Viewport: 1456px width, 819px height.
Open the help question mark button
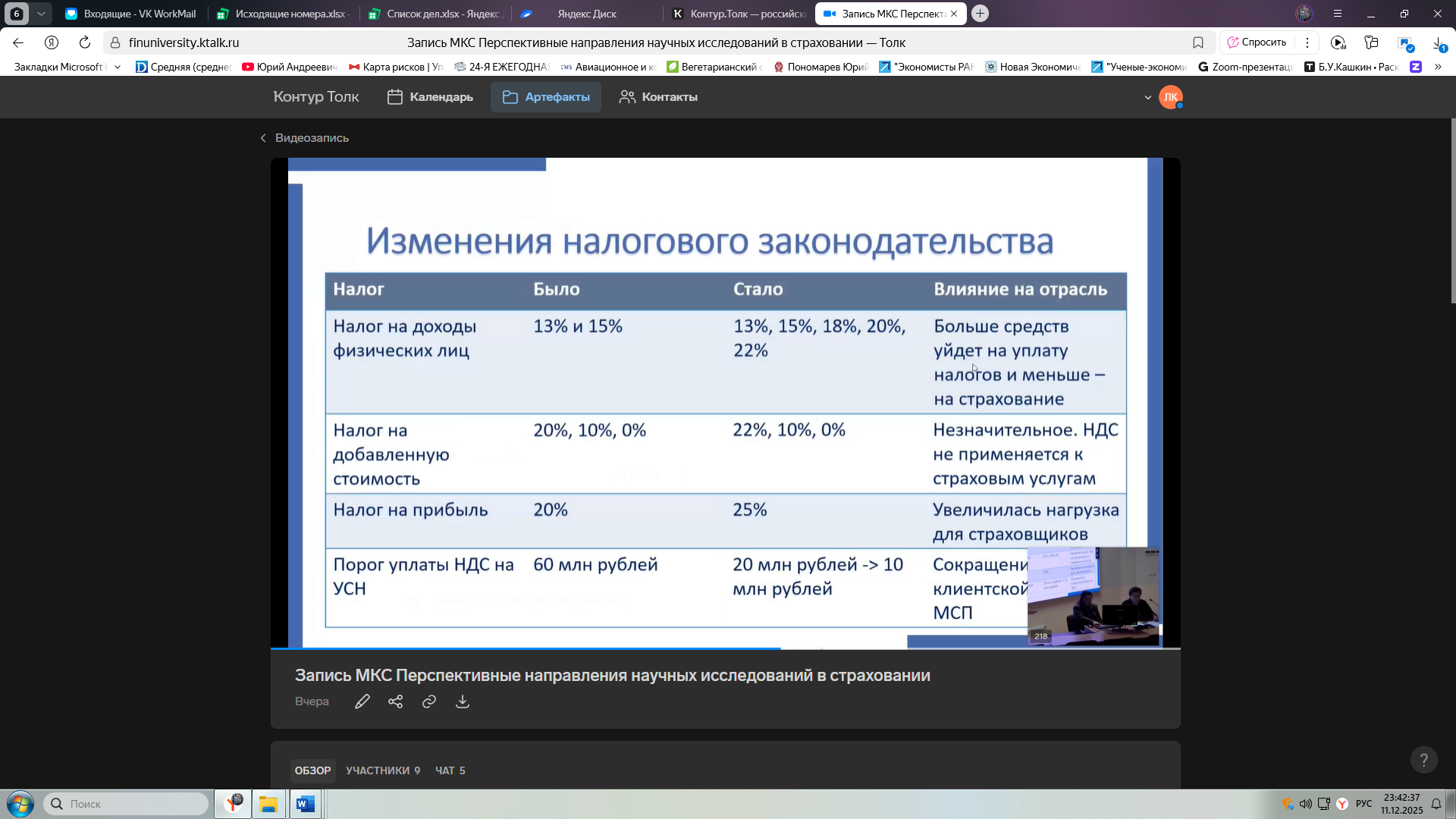point(1423,760)
